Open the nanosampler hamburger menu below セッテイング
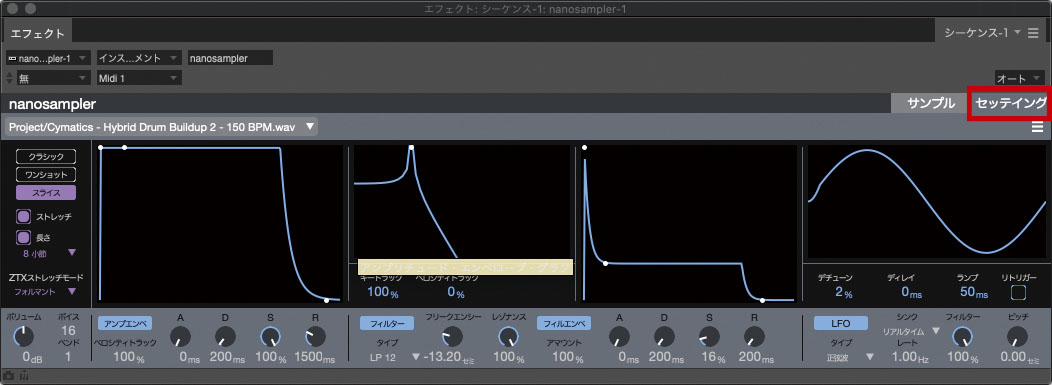 1037,127
